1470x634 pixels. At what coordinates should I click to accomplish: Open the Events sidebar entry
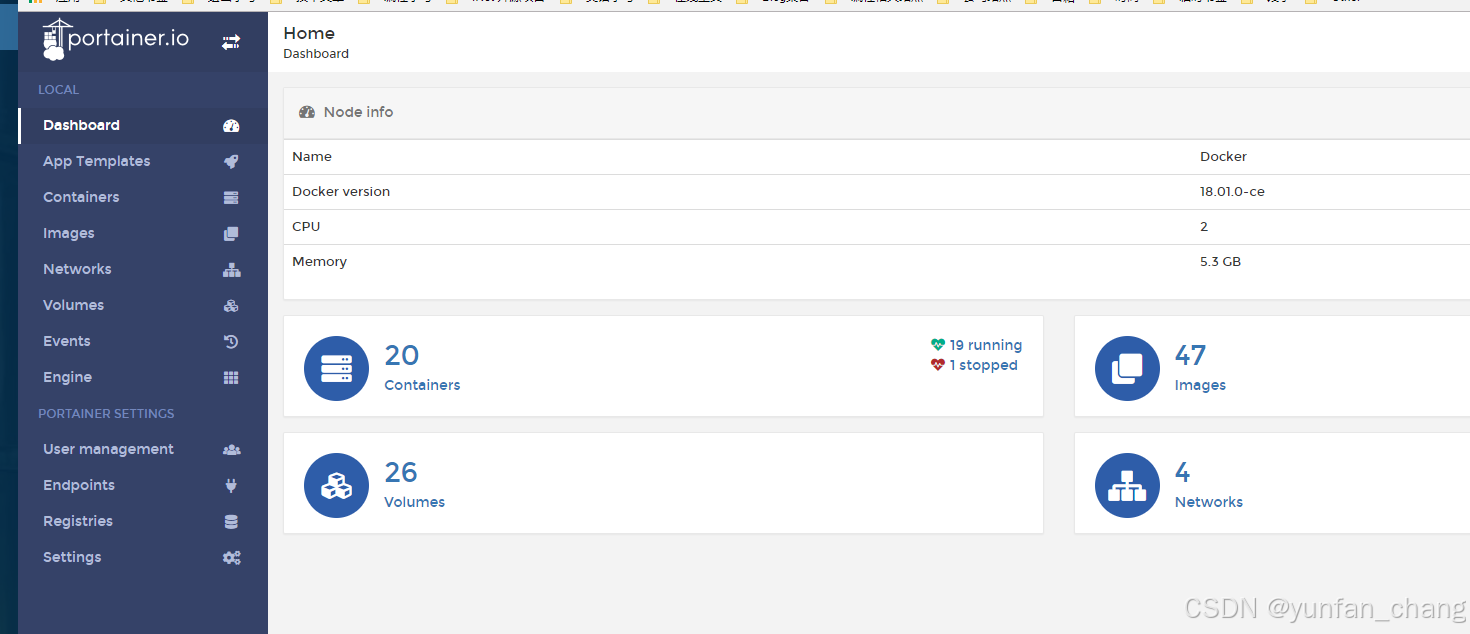point(143,341)
